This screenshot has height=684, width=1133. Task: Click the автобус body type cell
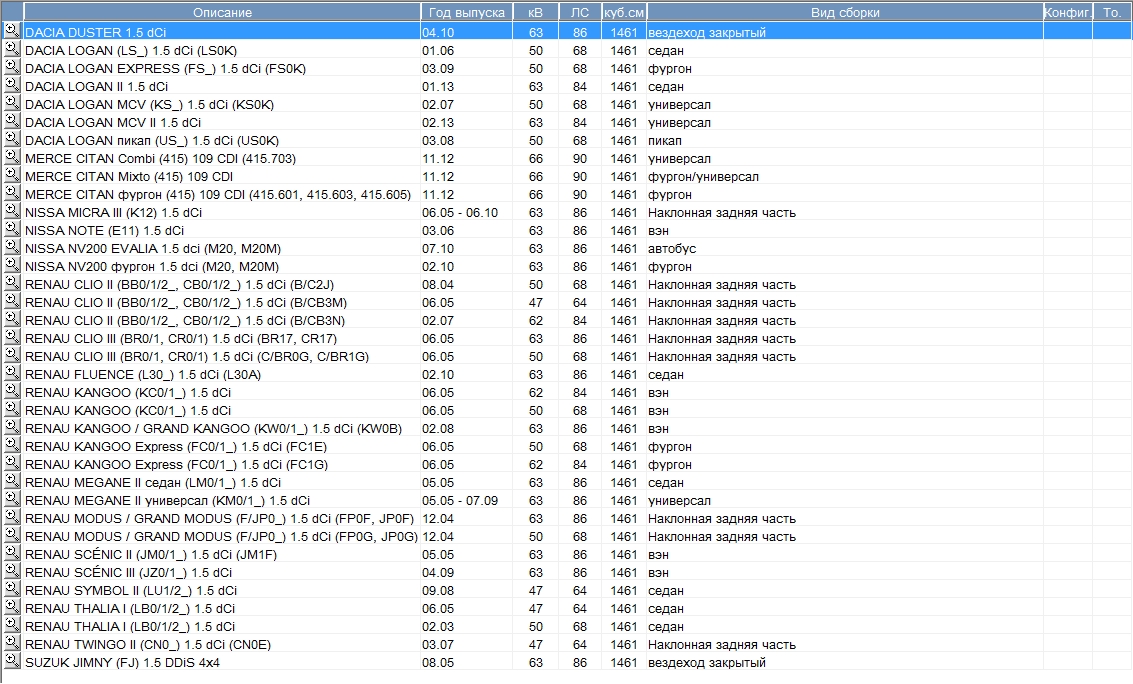click(x=672, y=248)
